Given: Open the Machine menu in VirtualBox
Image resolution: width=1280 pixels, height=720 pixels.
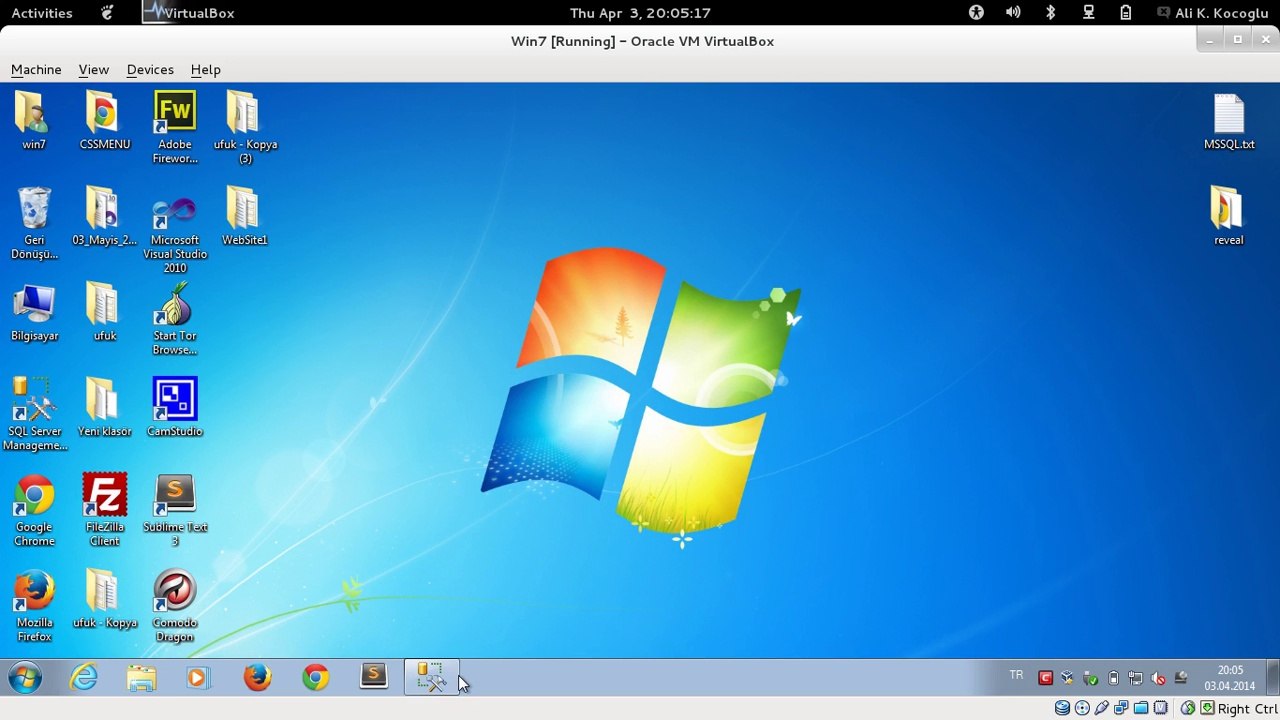Looking at the screenshot, I should pos(36,69).
